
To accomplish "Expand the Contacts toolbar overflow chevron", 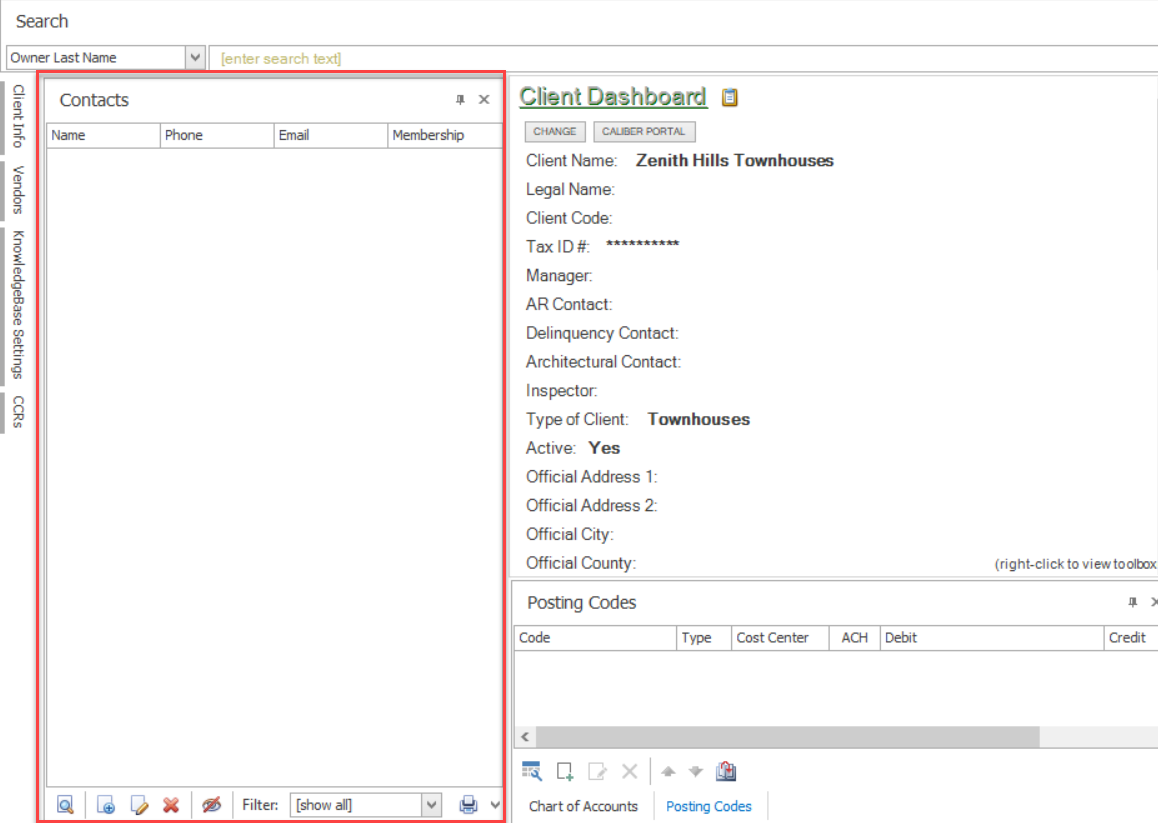I will [x=495, y=805].
